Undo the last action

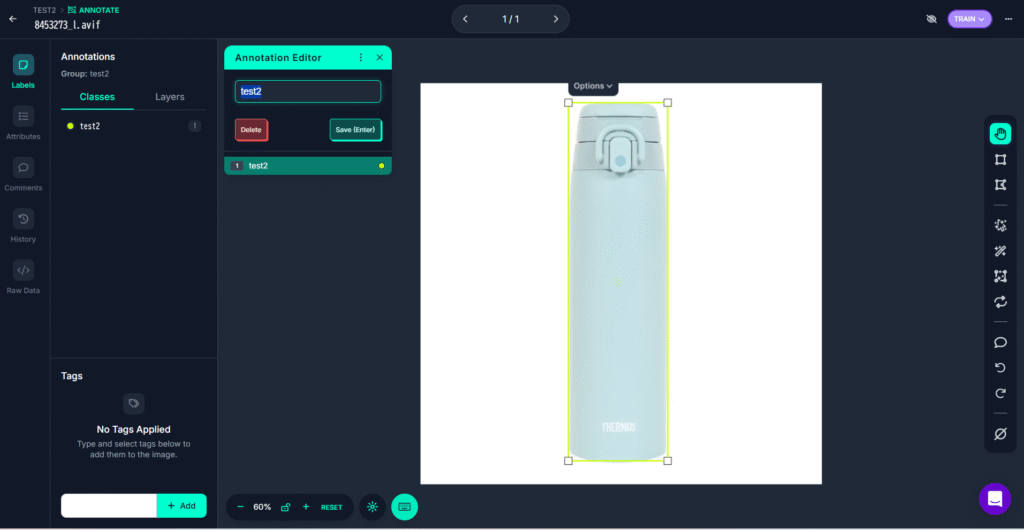coord(1000,368)
